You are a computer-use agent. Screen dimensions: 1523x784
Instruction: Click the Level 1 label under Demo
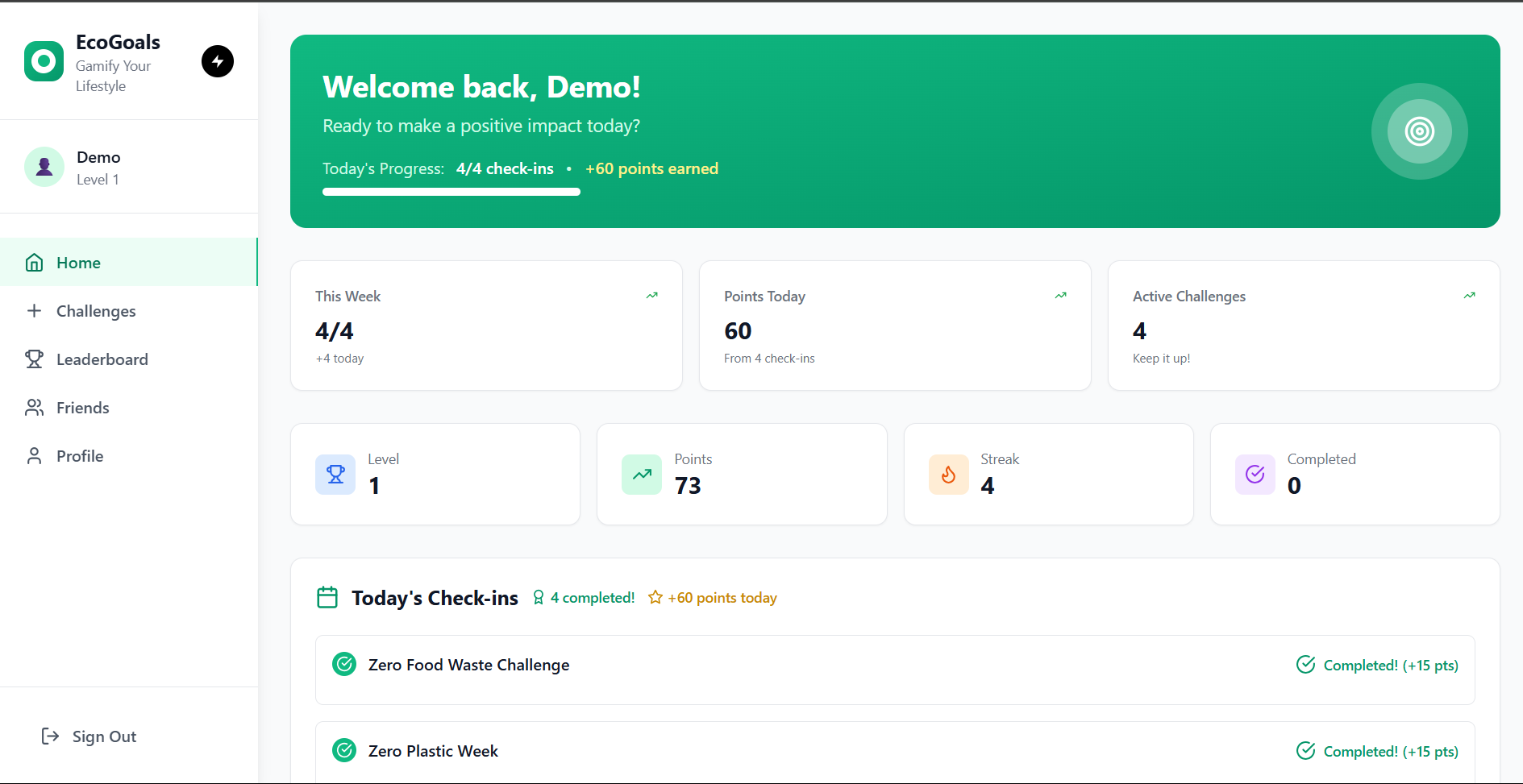pos(98,180)
